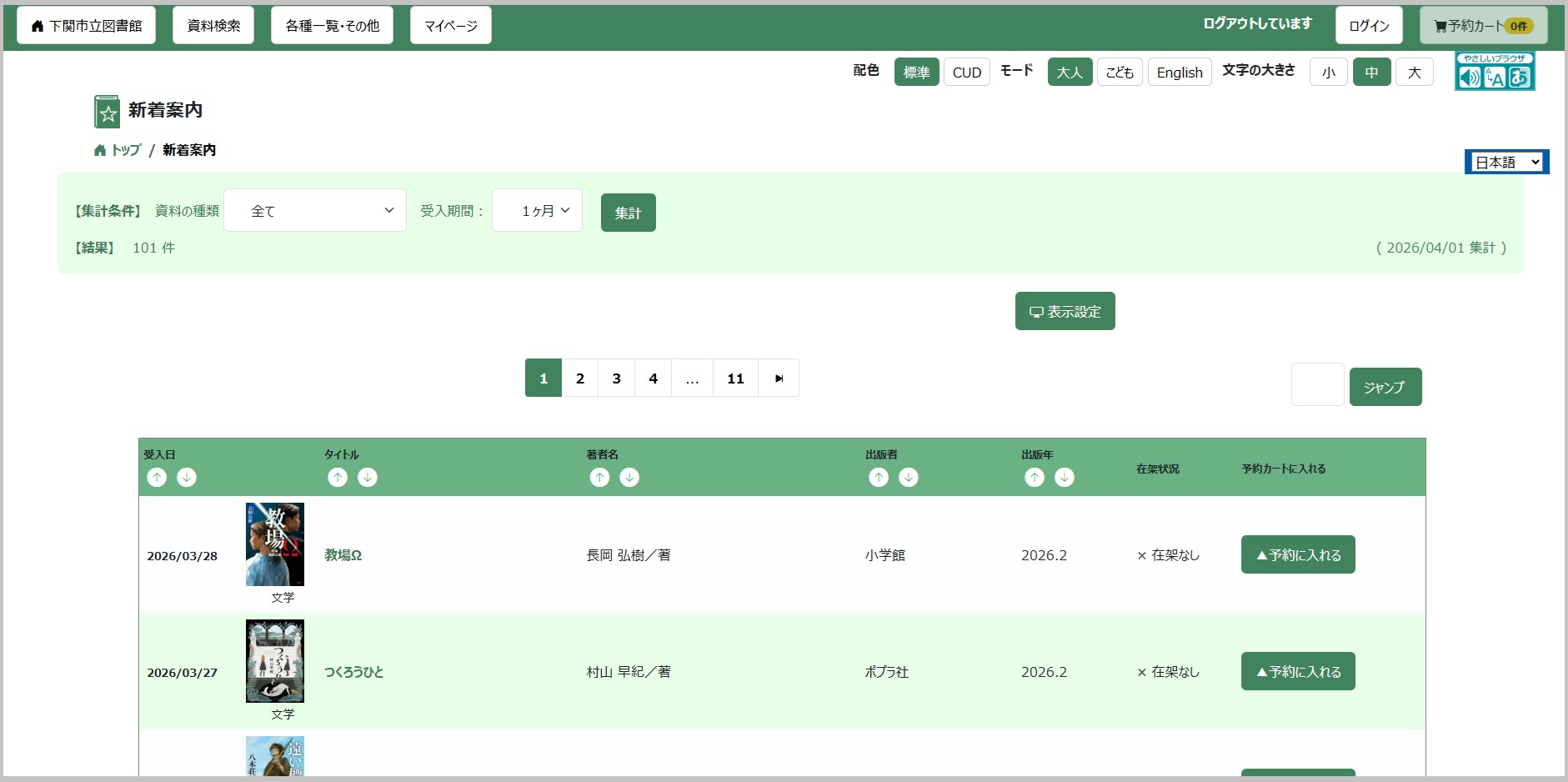Click the 集計 button

point(628,213)
